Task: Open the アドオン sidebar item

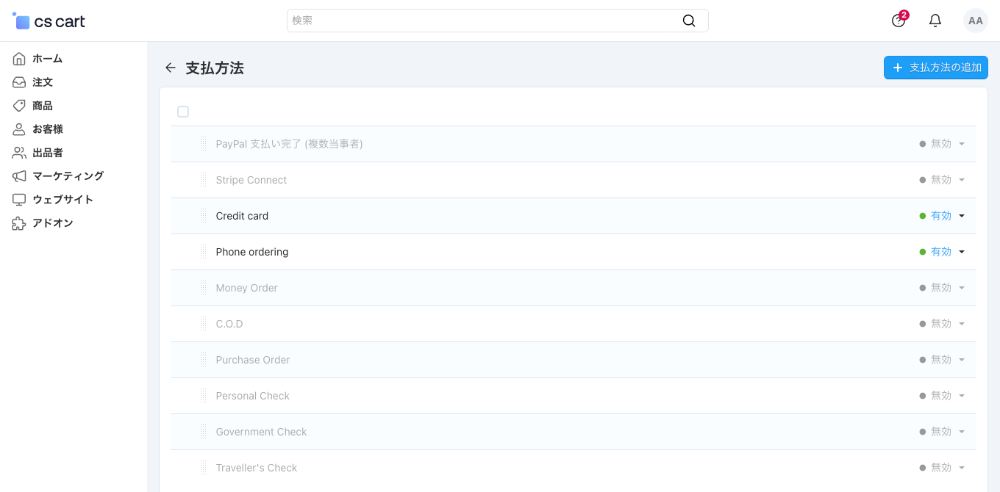Action: coord(52,223)
